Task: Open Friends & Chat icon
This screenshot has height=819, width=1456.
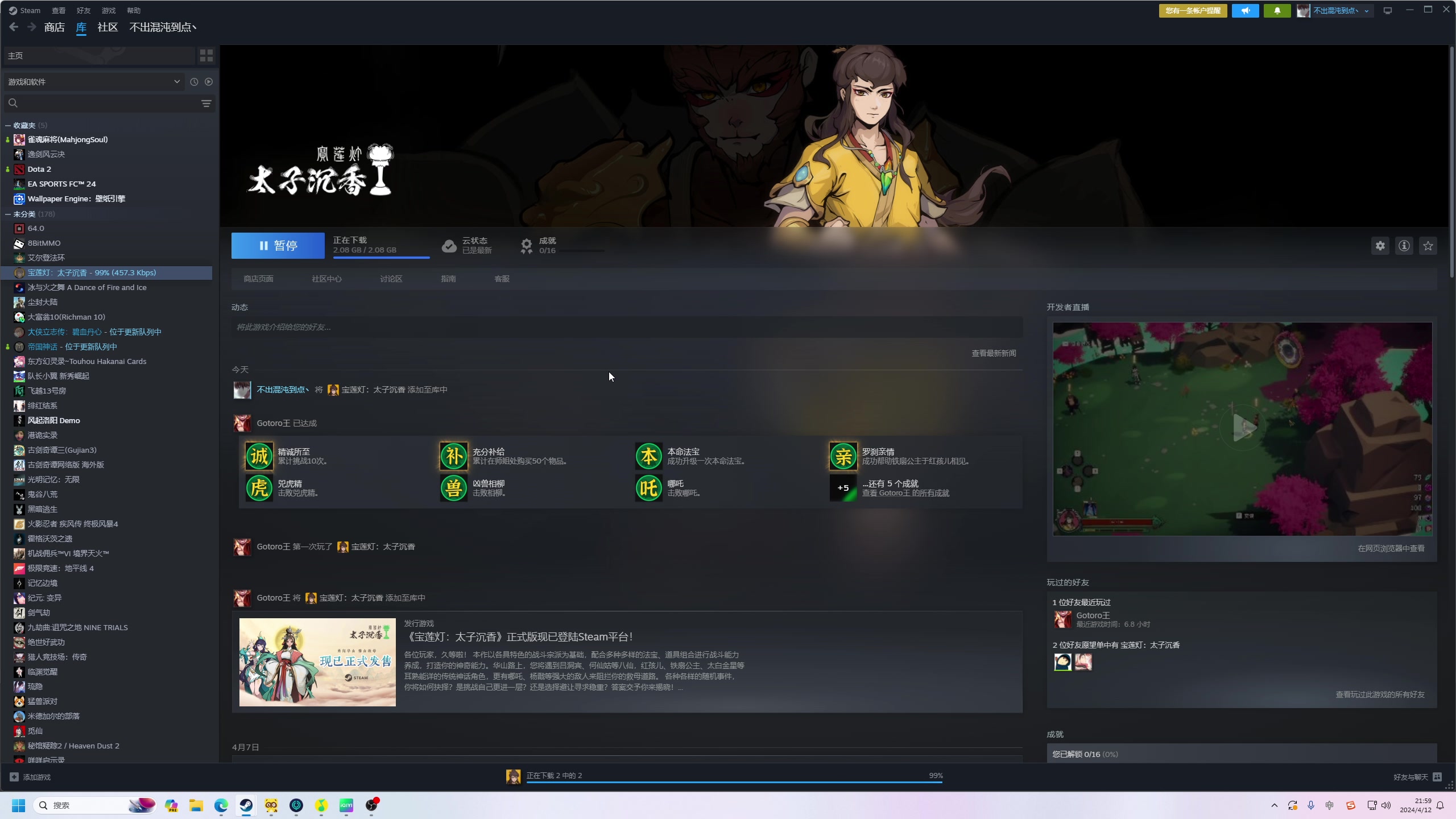Action: [1437, 777]
